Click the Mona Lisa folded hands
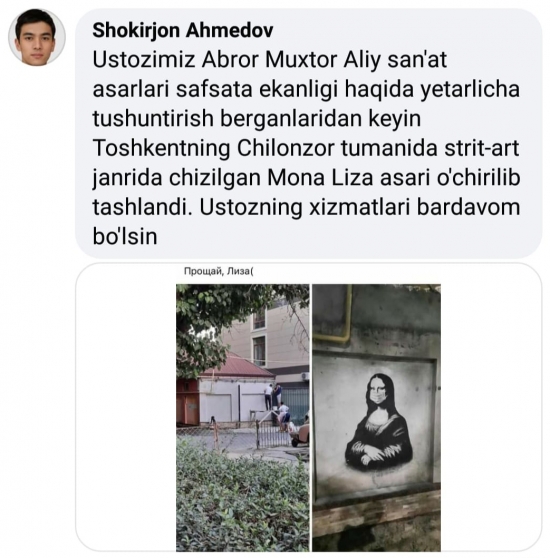This screenshot has height=558, width=550. point(370,454)
